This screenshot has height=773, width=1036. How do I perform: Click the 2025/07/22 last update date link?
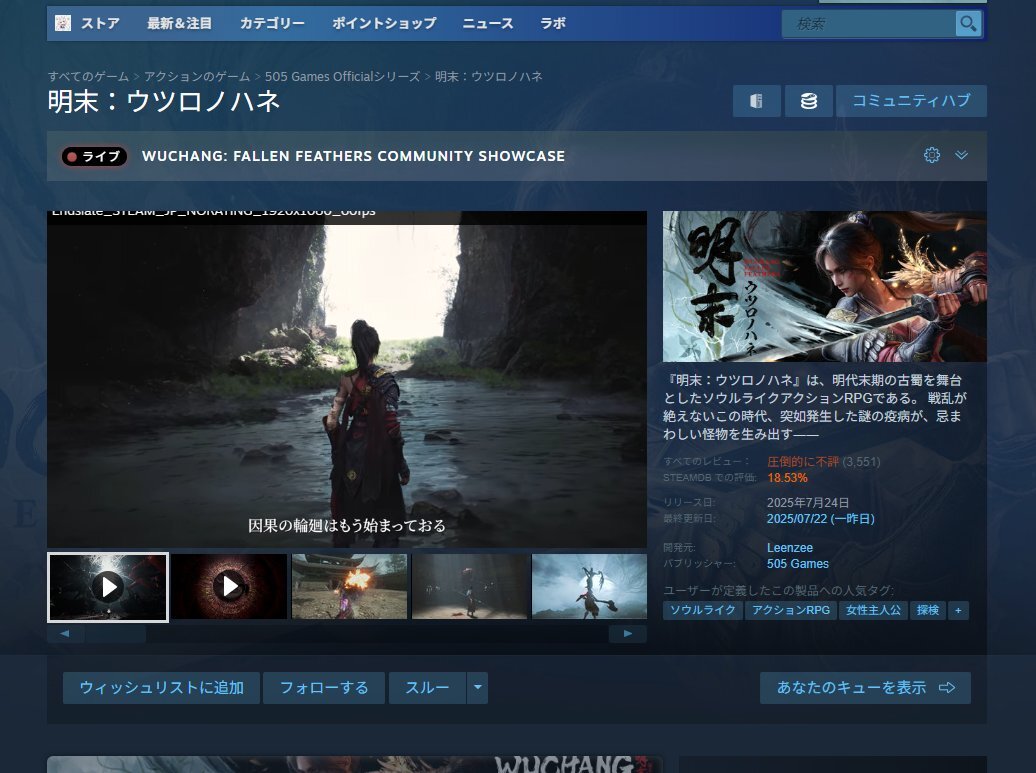point(820,519)
